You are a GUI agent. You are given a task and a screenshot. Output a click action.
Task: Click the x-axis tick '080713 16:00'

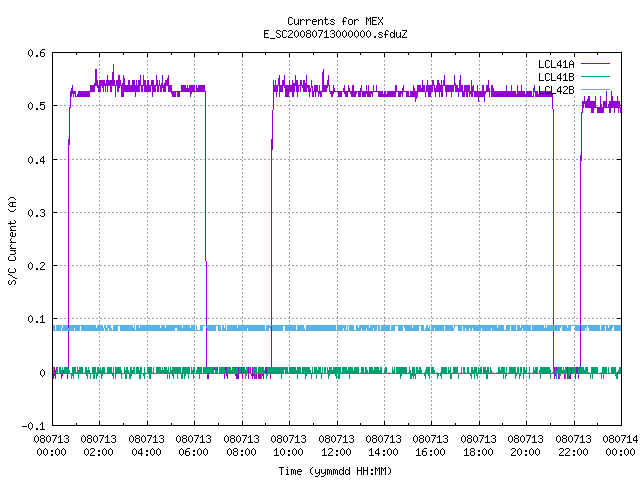pyautogui.click(x=431, y=446)
